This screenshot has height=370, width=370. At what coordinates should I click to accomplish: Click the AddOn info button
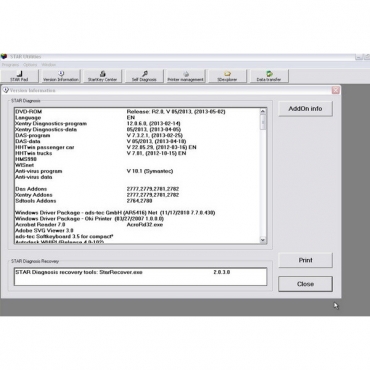(x=305, y=109)
